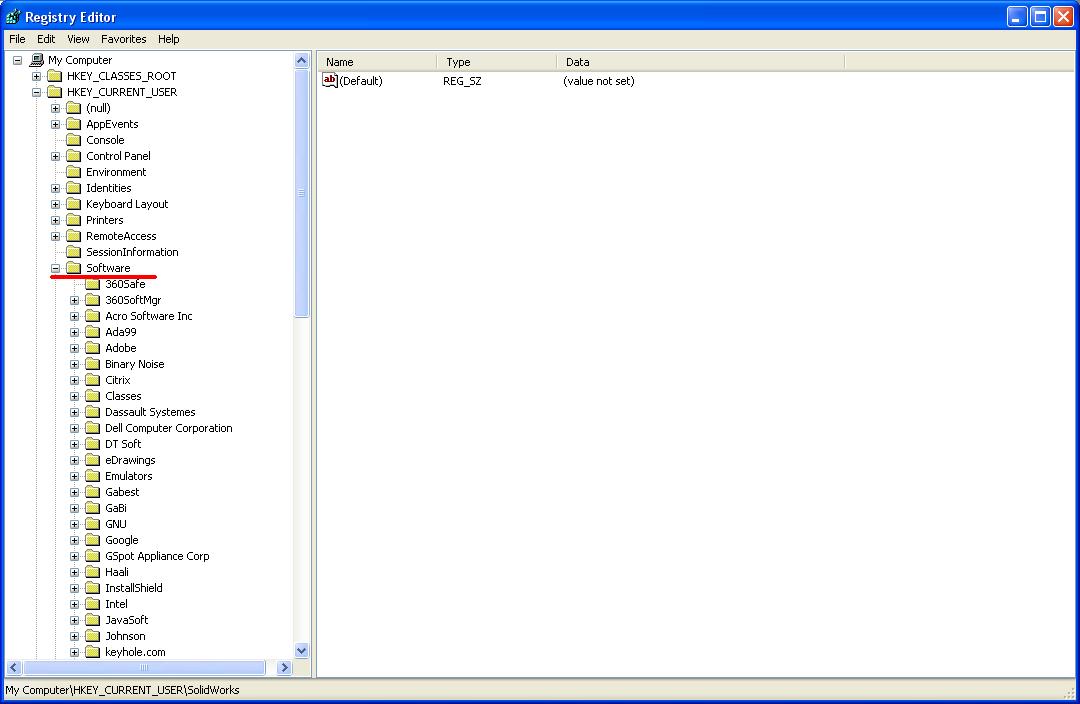1080x704 pixels.
Task: Collapse the My Computer root node
Action: click(17, 61)
